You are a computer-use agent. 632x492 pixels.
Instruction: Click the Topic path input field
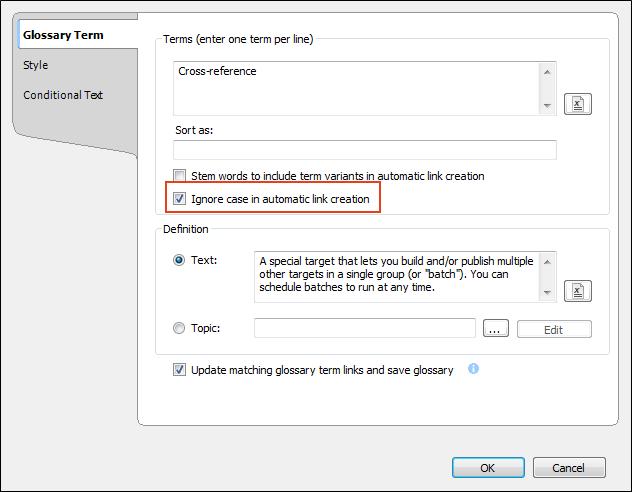click(x=365, y=328)
